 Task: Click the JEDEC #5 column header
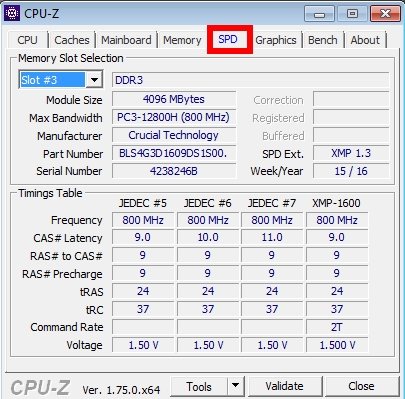tap(143, 203)
